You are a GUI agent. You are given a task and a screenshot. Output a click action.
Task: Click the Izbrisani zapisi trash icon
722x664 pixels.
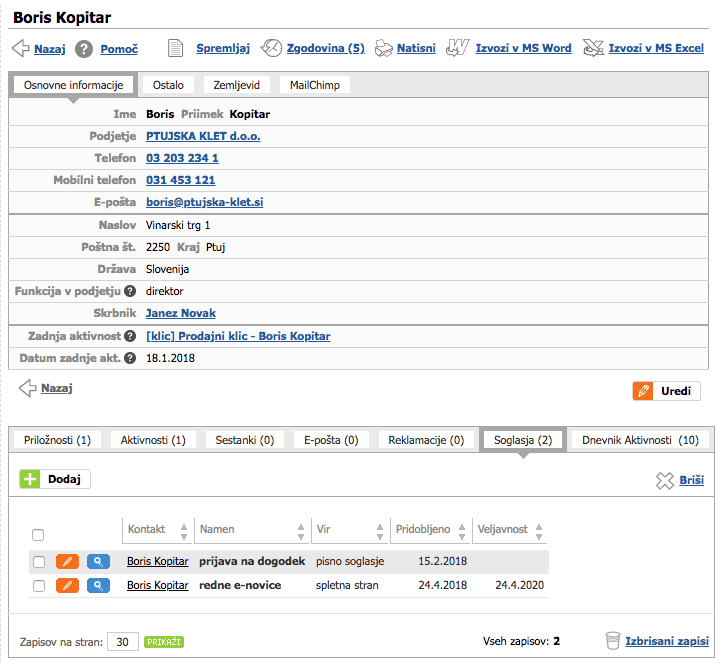click(612, 641)
